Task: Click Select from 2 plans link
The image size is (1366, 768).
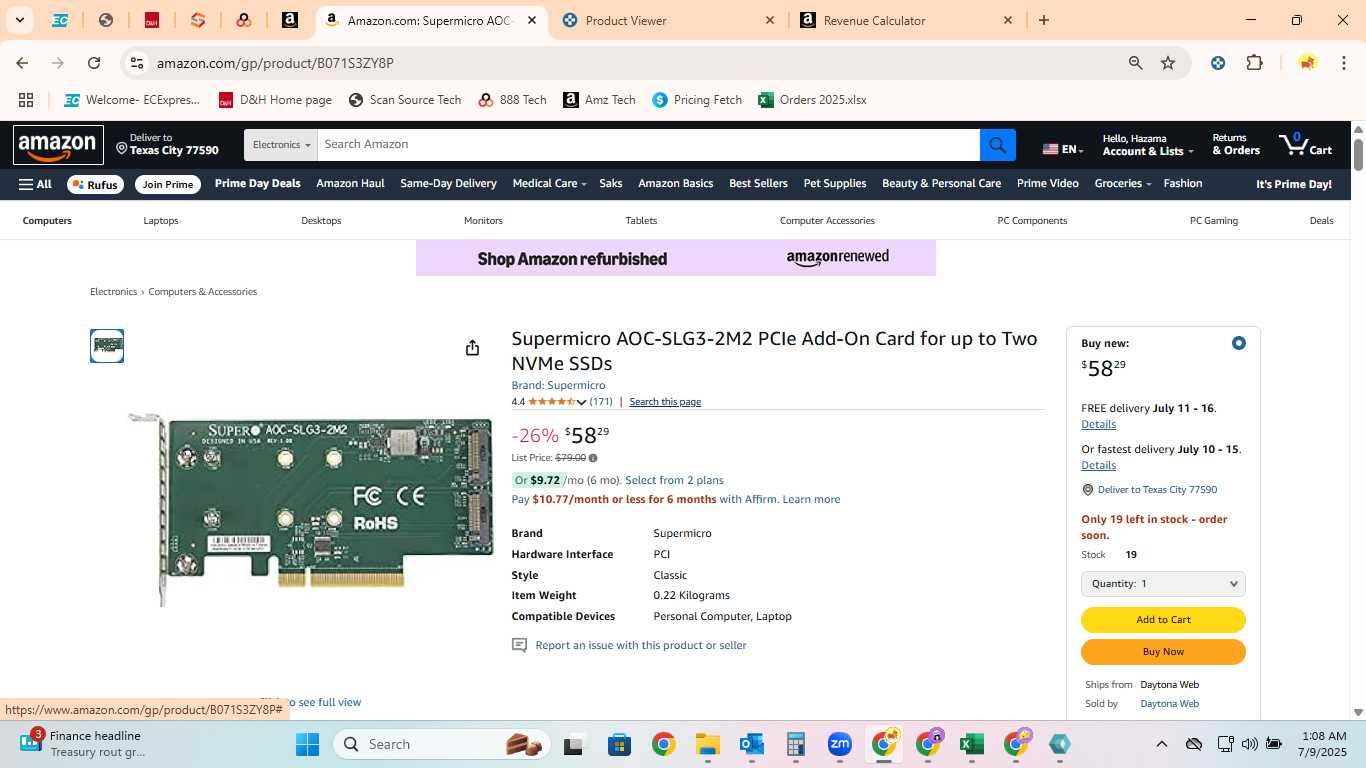Action: 674,481
